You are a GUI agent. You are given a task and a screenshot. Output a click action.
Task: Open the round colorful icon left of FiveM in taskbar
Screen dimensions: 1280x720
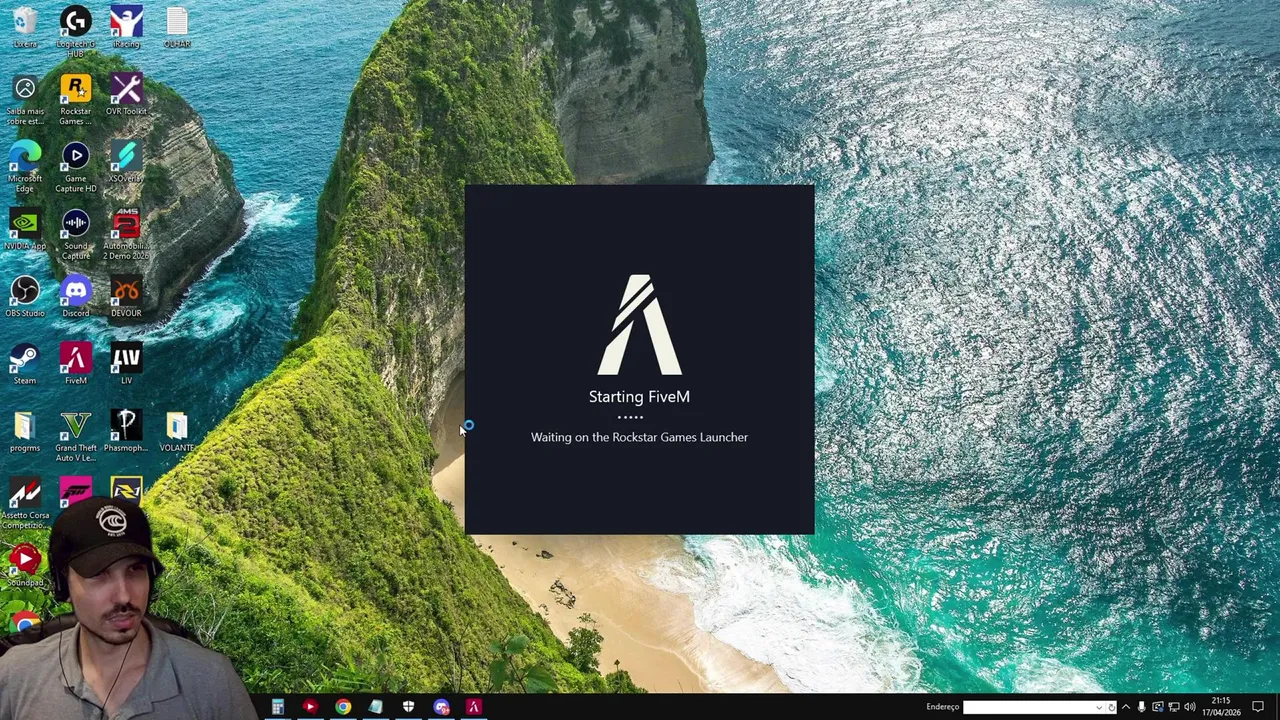tap(441, 707)
